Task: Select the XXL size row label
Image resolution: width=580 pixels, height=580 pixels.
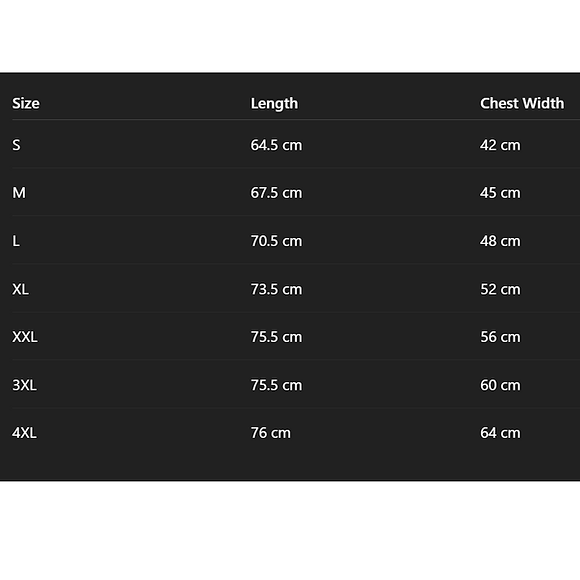Action: click(25, 337)
